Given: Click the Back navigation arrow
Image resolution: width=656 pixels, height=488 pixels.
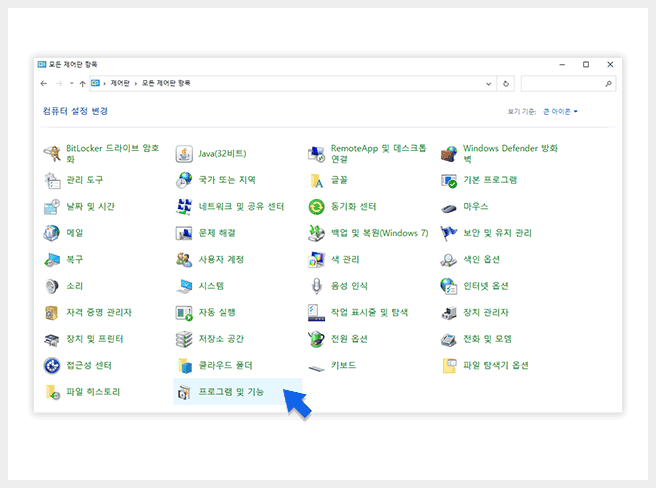Looking at the screenshot, I should [44, 83].
